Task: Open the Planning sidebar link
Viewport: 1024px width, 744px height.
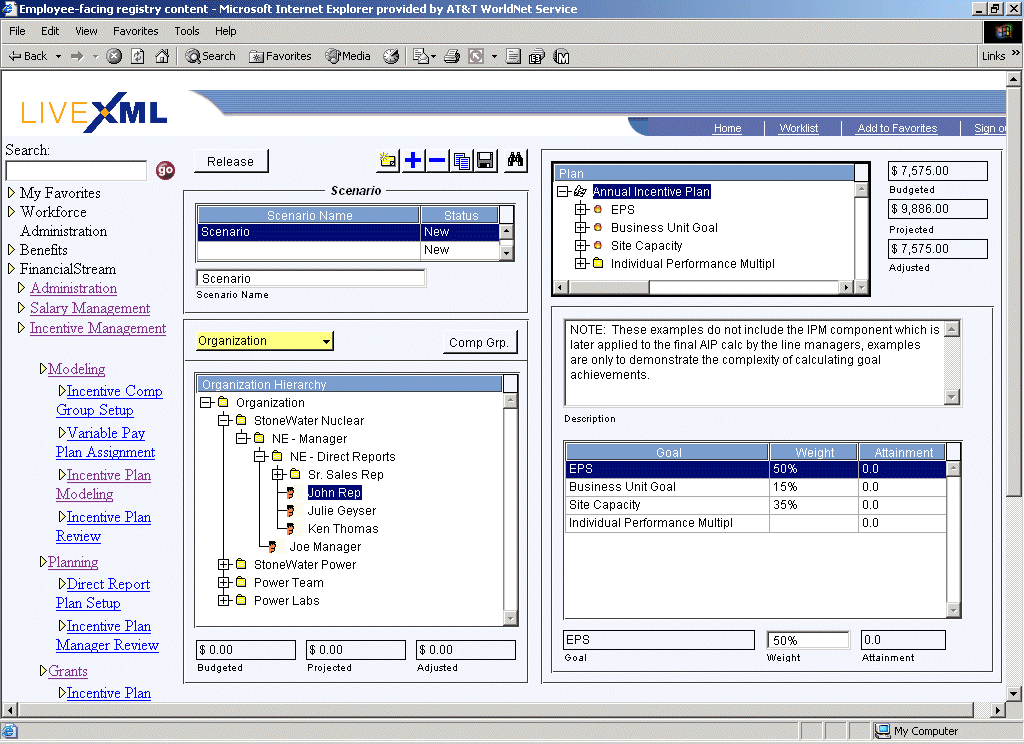Action: click(73, 562)
